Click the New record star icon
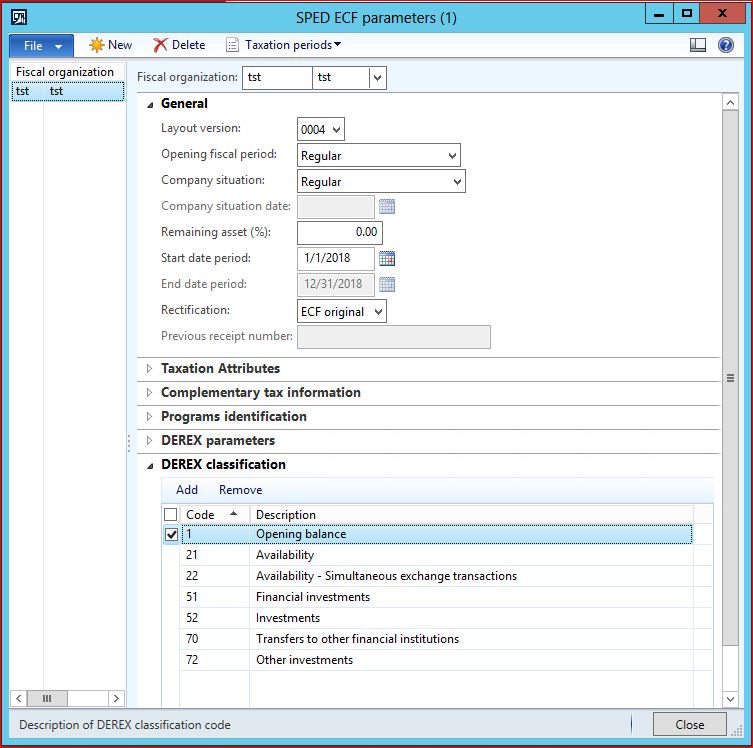 point(97,45)
